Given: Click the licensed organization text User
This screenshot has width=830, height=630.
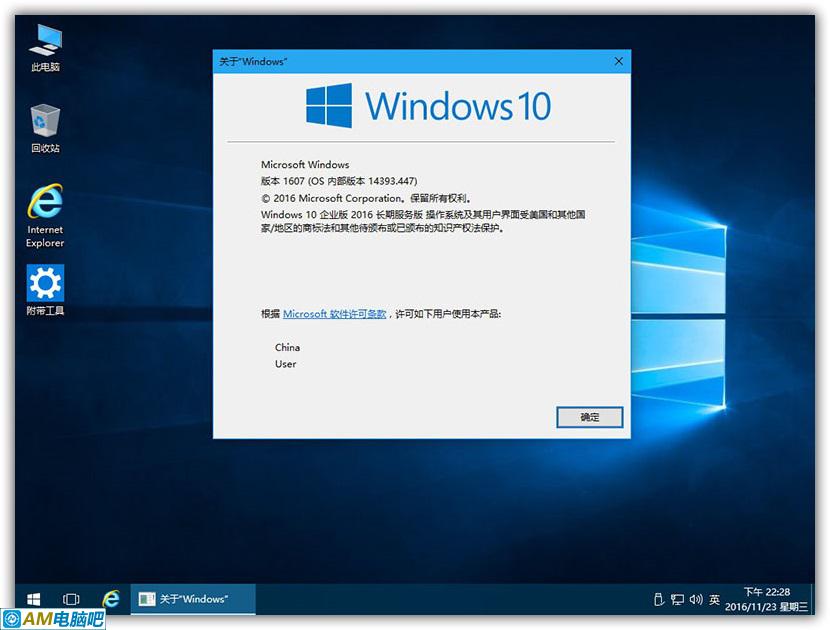Looking at the screenshot, I should pos(285,364).
